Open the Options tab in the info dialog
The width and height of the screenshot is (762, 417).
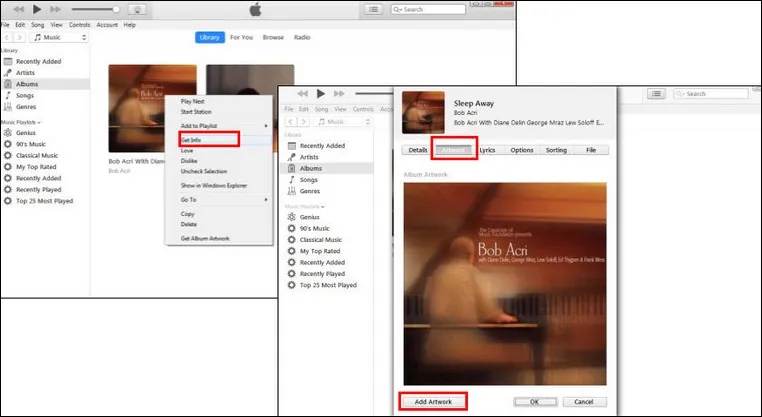coord(521,149)
